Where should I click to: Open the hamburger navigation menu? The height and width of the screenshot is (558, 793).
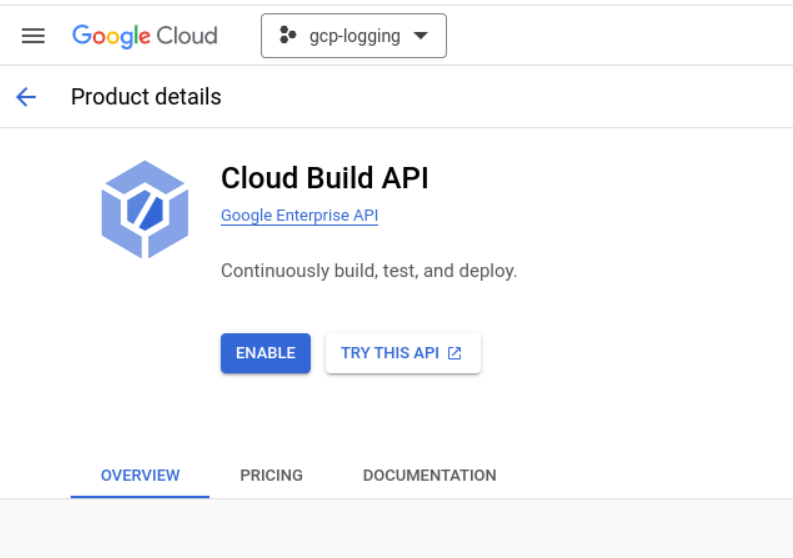click(x=33, y=36)
